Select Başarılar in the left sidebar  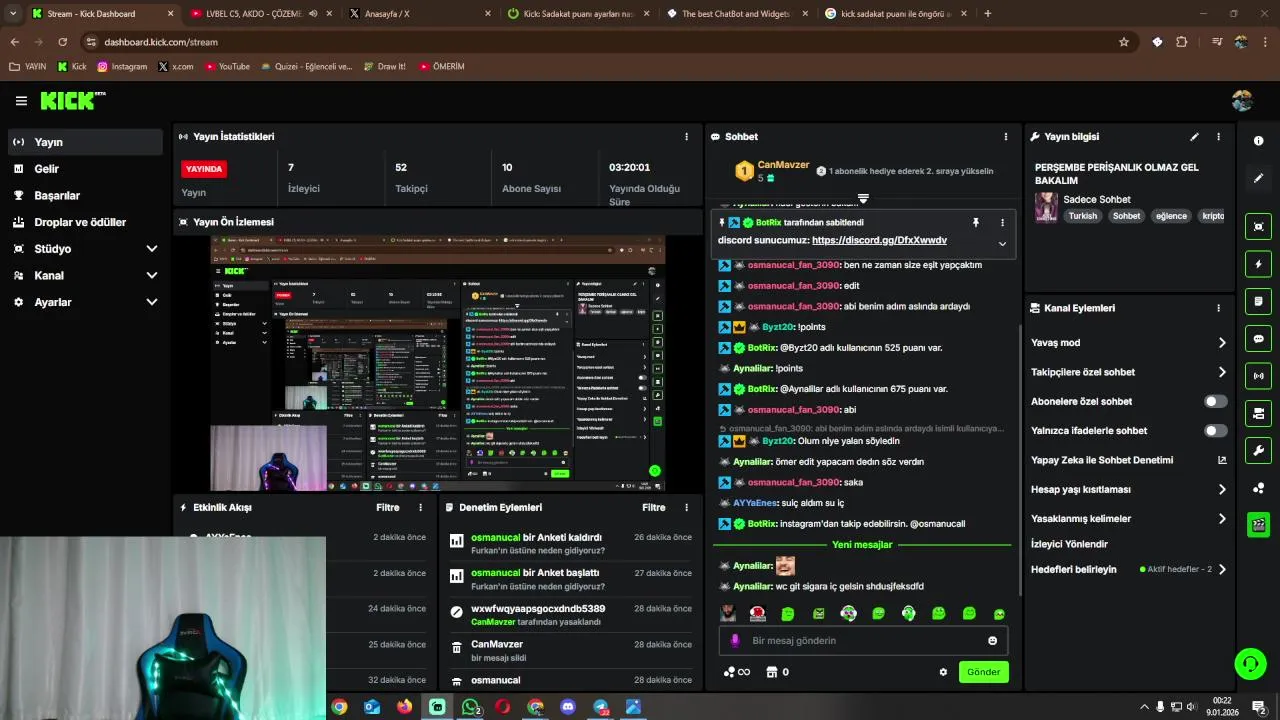click(x=85, y=196)
